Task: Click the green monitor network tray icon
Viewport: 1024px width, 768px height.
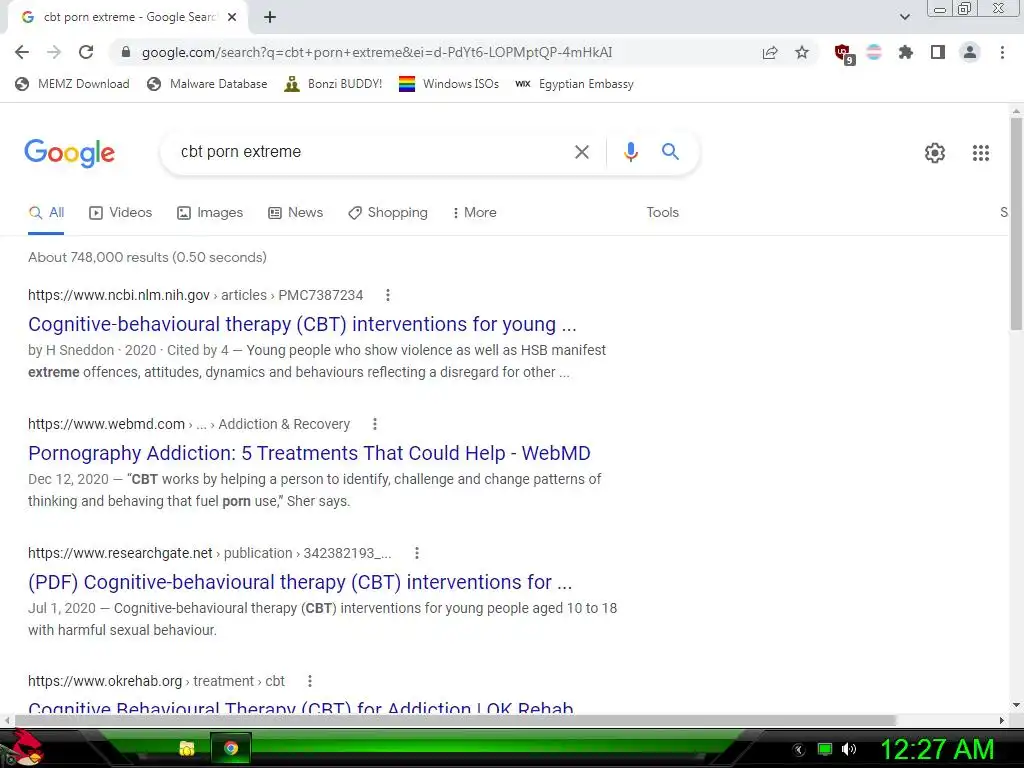Action: tap(825, 749)
